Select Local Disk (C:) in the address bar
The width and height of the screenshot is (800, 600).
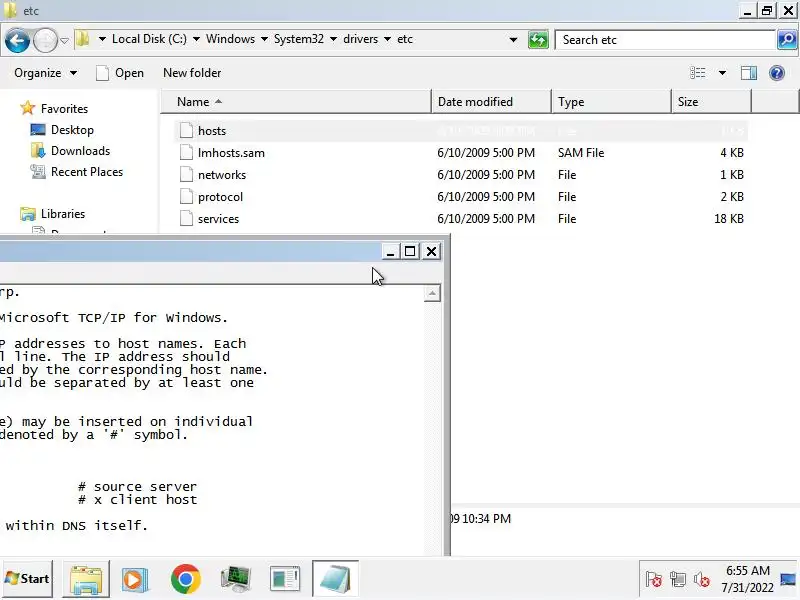149,39
